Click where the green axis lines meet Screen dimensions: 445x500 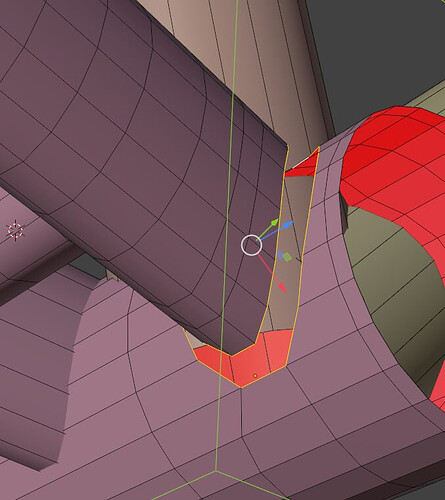[216, 471]
